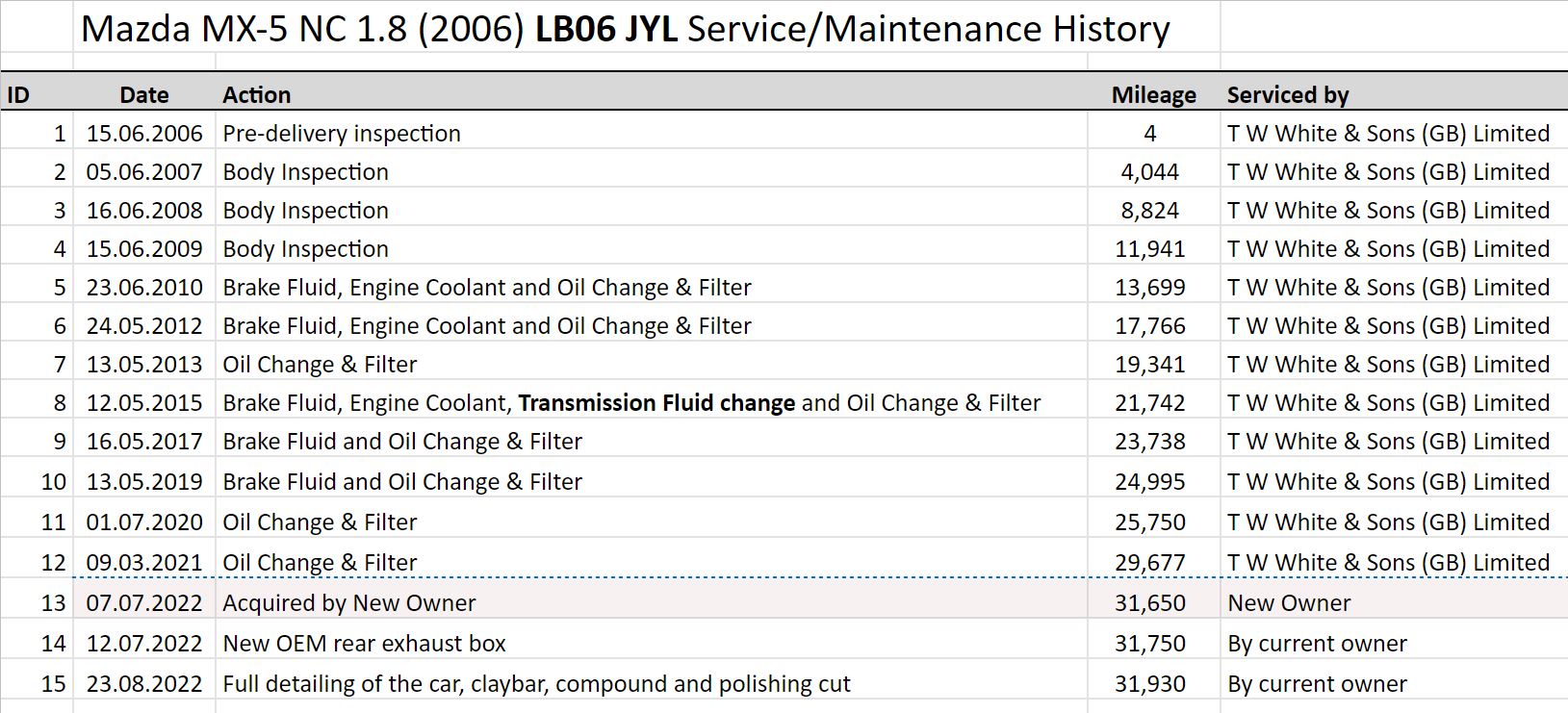Select mileage cell 23,738
1568x713 pixels.
[1153, 441]
